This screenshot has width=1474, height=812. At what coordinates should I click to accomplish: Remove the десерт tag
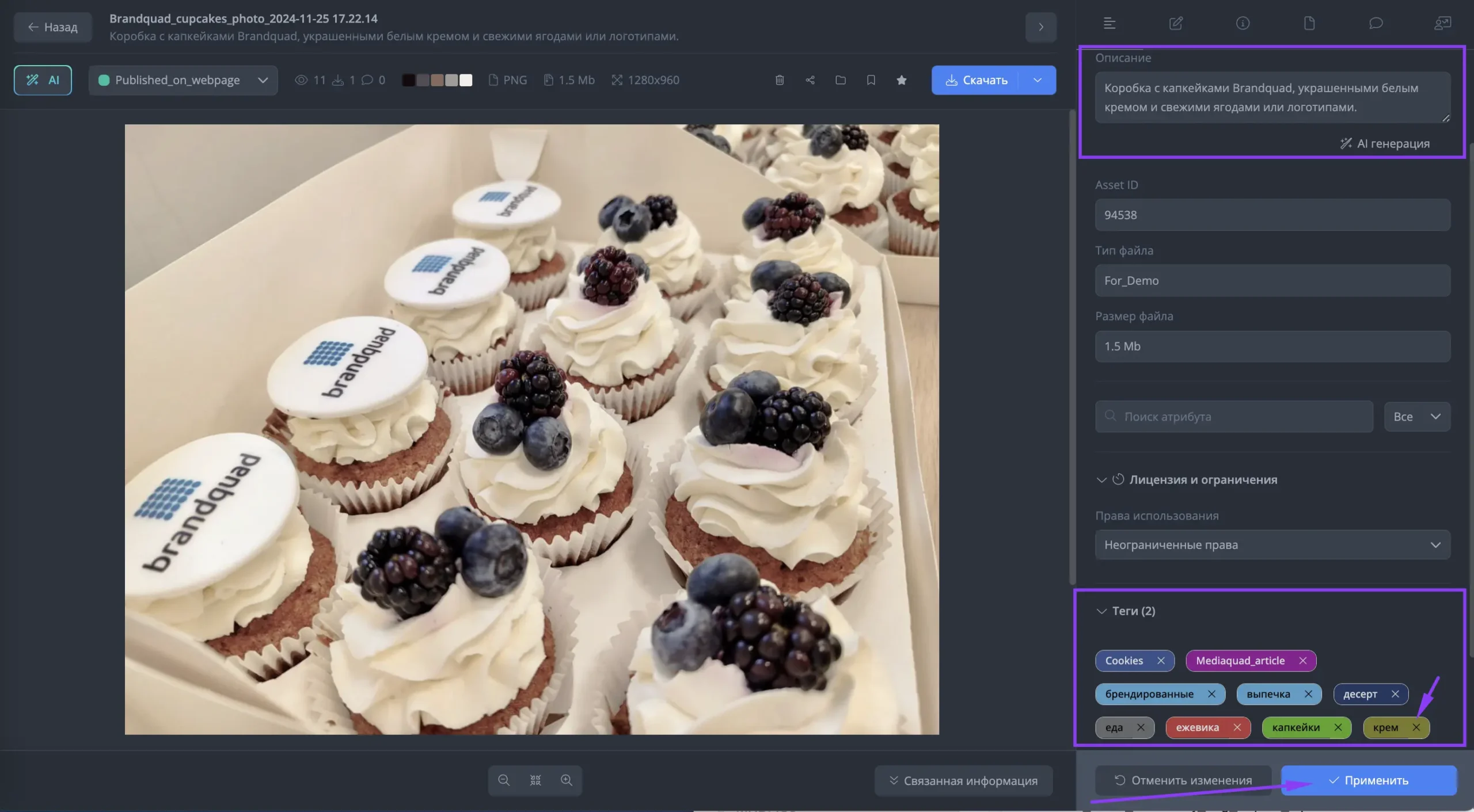1395,694
